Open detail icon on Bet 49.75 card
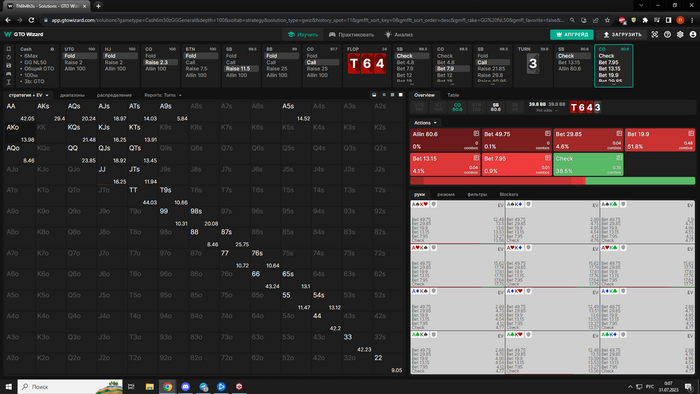Image resolution: width=700 pixels, height=394 pixels. pos(547,133)
